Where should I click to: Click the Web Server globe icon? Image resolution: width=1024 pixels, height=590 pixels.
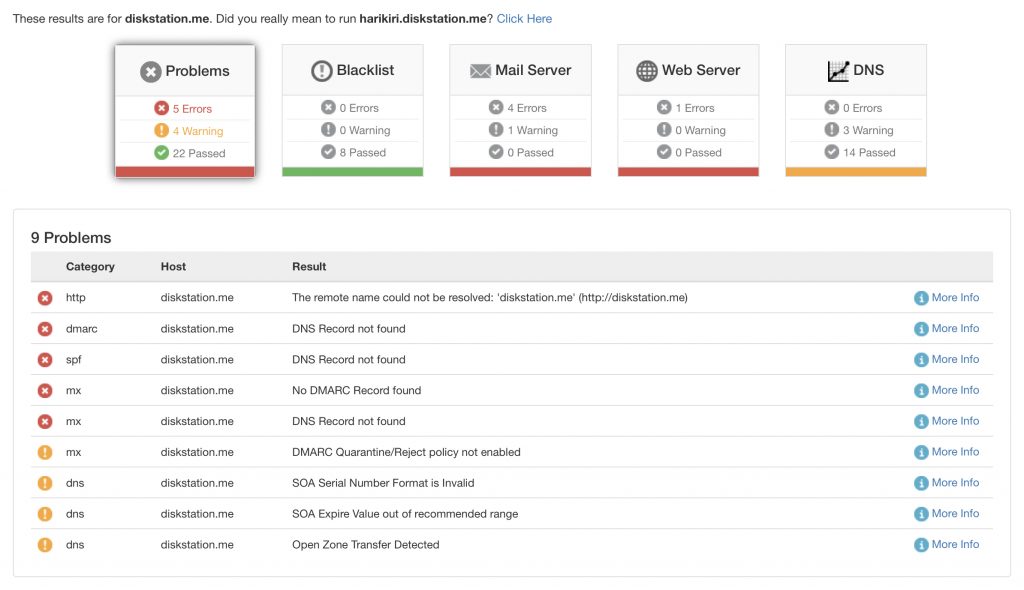pos(647,71)
